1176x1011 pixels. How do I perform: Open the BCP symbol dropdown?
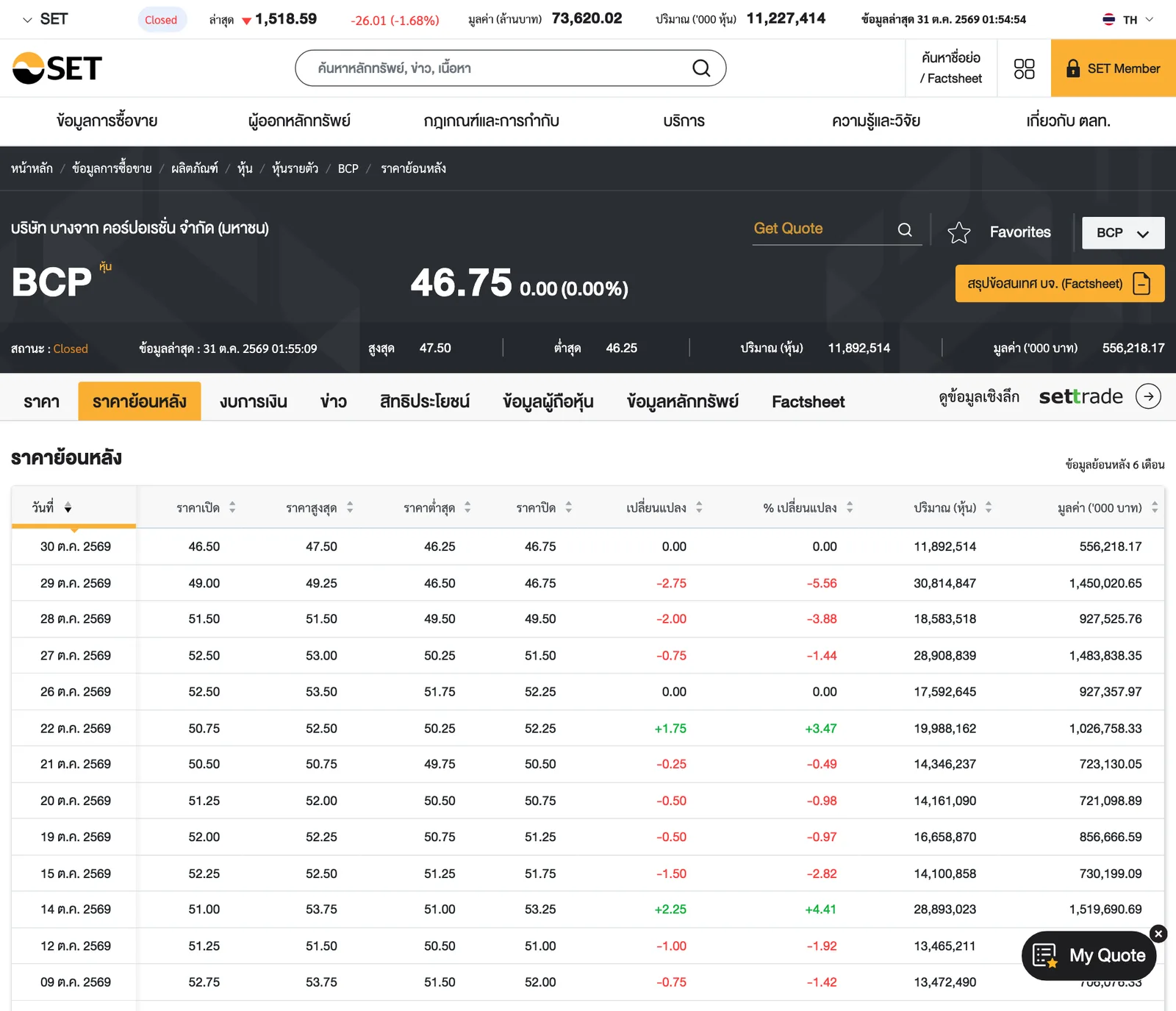point(1123,233)
